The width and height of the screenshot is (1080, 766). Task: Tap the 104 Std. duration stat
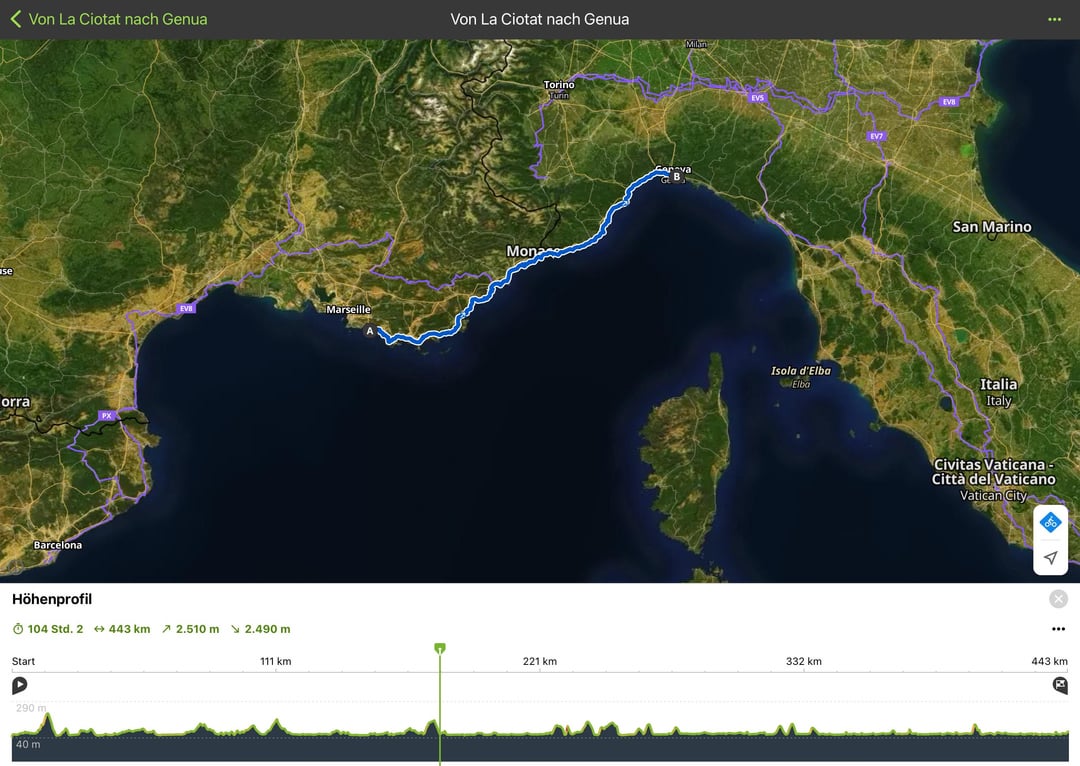click(48, 629)
